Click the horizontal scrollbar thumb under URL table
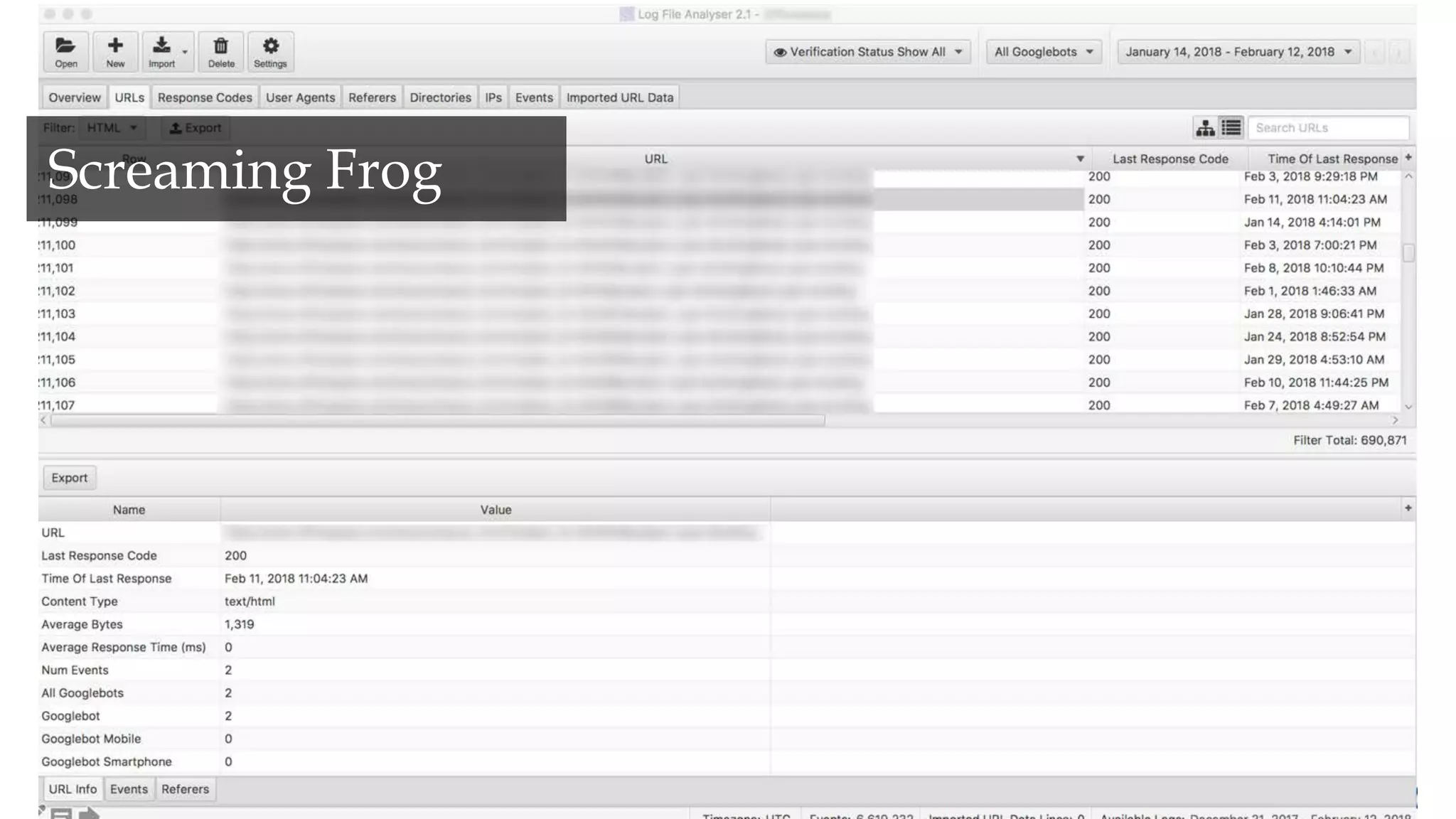The width and height of the screenshot is (1456, 819). (x=438, y=420)
